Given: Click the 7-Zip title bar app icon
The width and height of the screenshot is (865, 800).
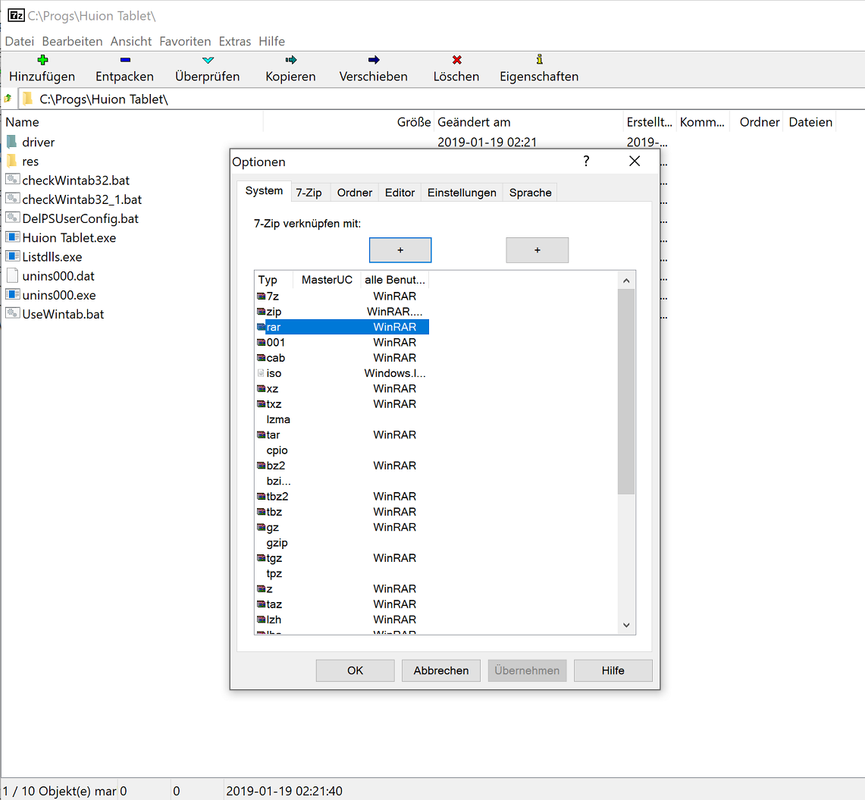Looking at the screenshot, I should click(15, 15).
